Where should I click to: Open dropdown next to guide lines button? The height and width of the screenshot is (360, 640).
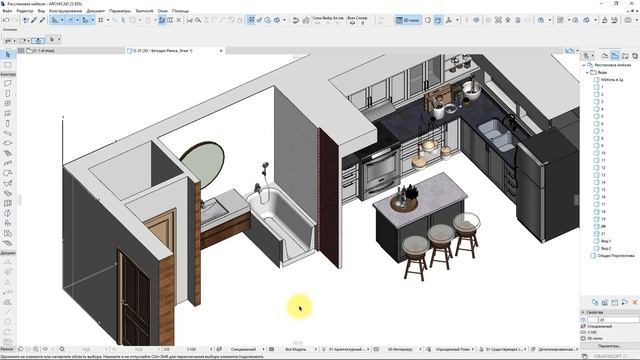[x=62, y=20]
